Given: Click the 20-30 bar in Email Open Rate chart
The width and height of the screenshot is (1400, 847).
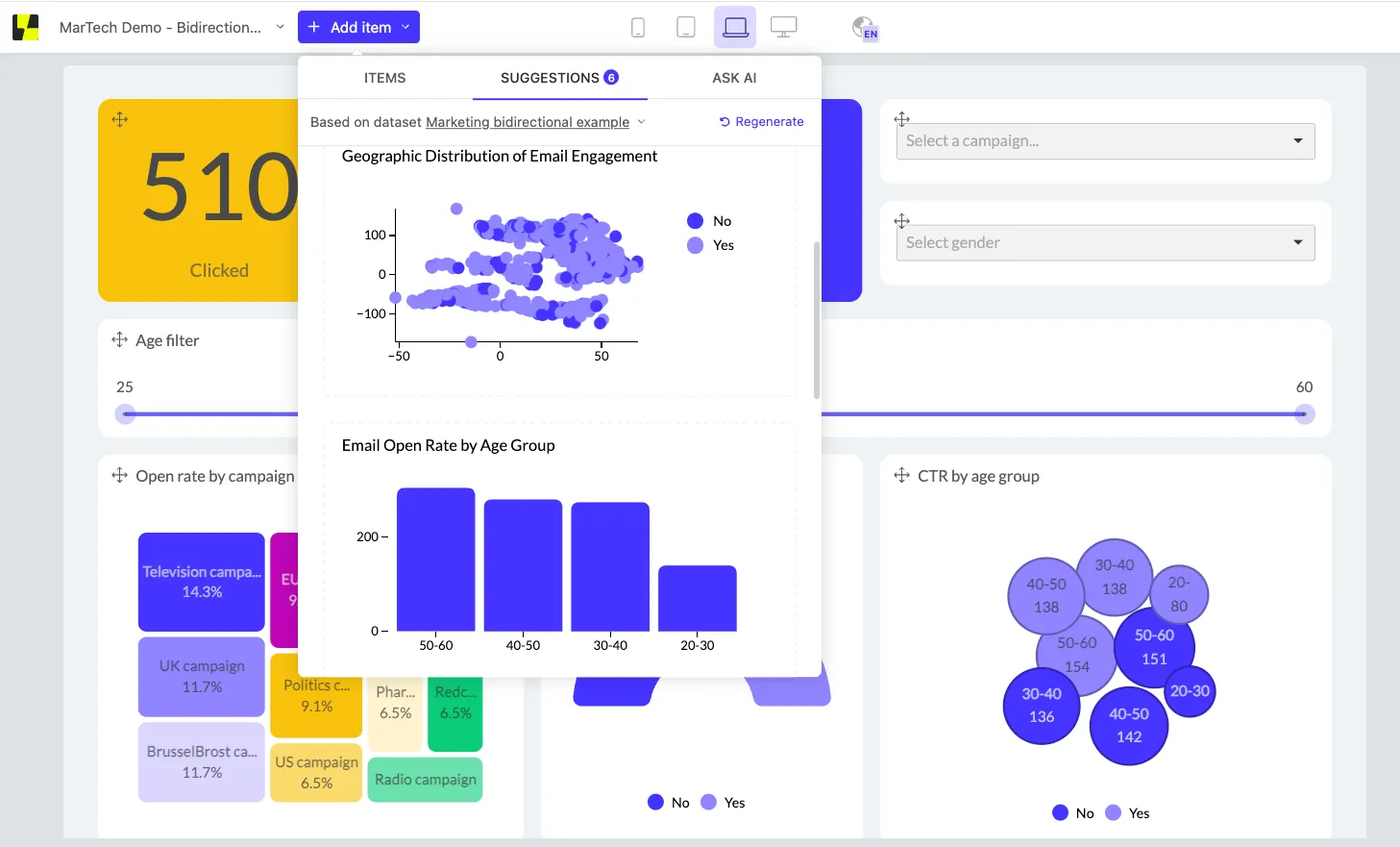Looking at the screenshot, I should [x=698, y=598].
